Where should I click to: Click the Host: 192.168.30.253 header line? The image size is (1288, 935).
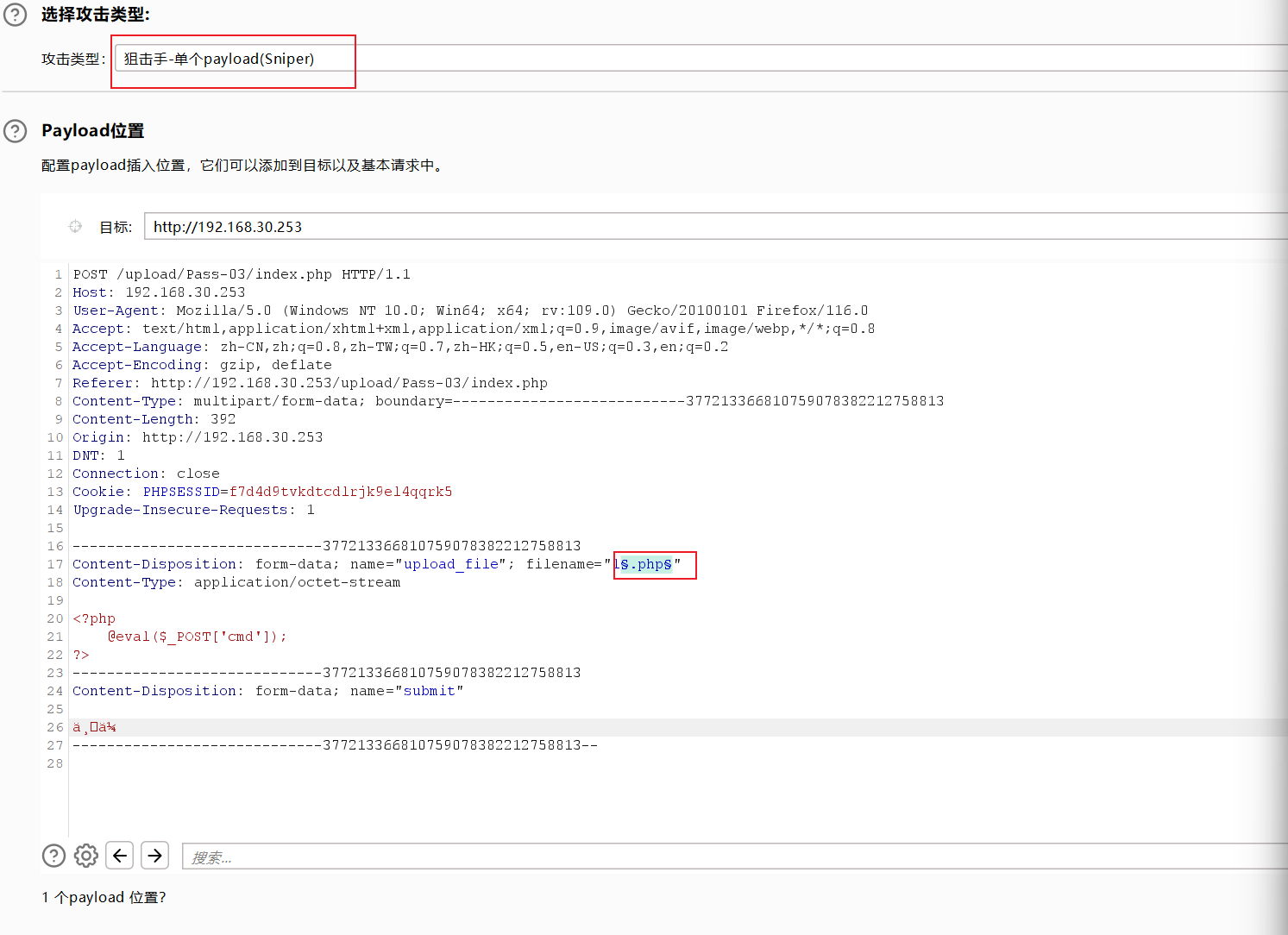159,292
